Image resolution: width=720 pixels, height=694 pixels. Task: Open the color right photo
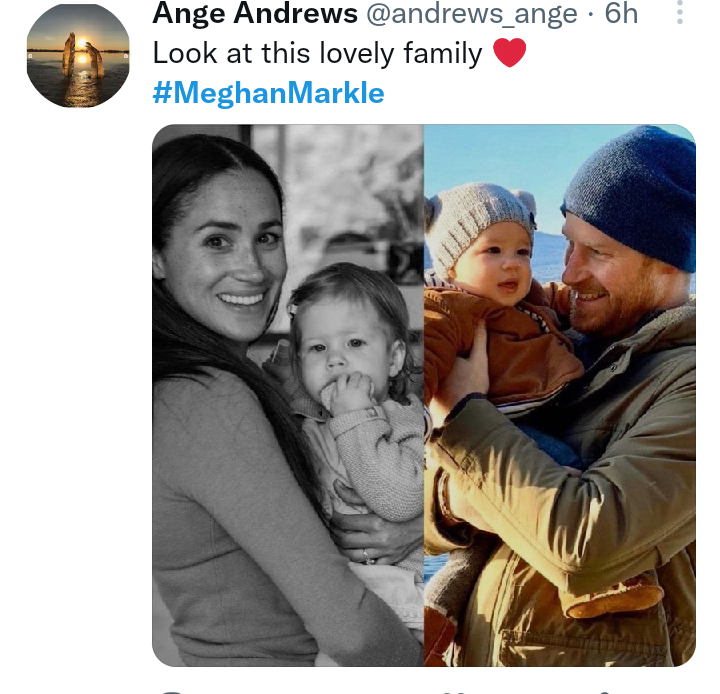point(559,395)
